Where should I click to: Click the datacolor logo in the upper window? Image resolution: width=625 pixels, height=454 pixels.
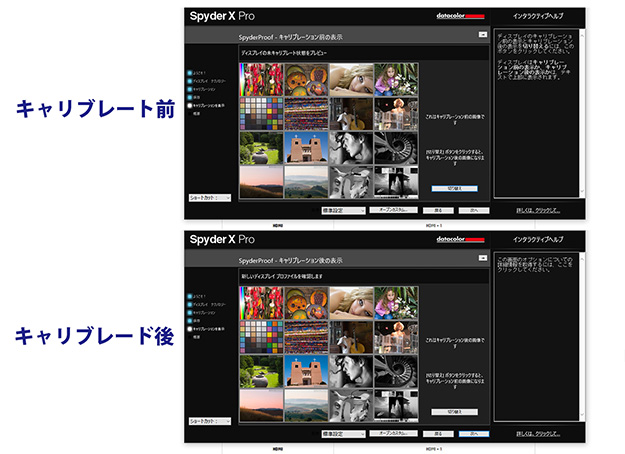coord(461,16)
